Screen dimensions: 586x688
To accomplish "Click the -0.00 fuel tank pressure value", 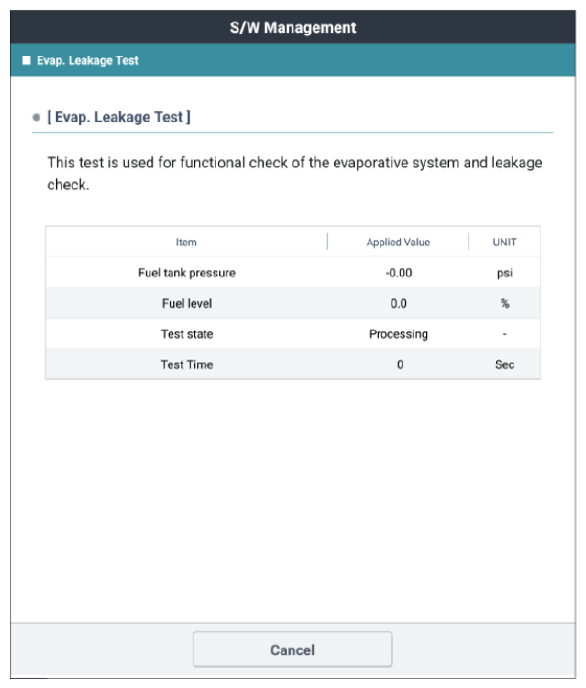I will click(399, 272).
